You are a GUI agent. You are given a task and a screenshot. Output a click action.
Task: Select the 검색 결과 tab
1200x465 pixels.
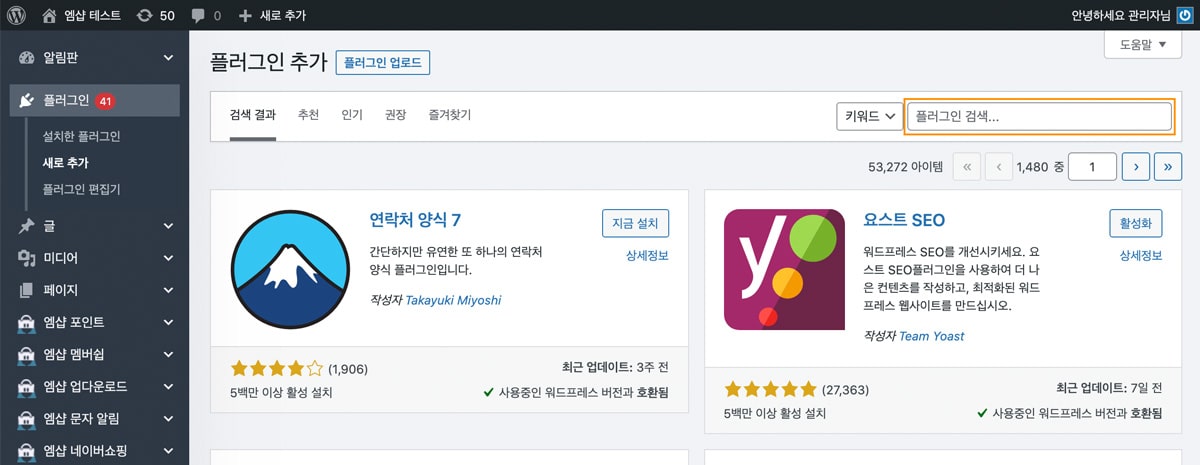click(x=252, y=116)
